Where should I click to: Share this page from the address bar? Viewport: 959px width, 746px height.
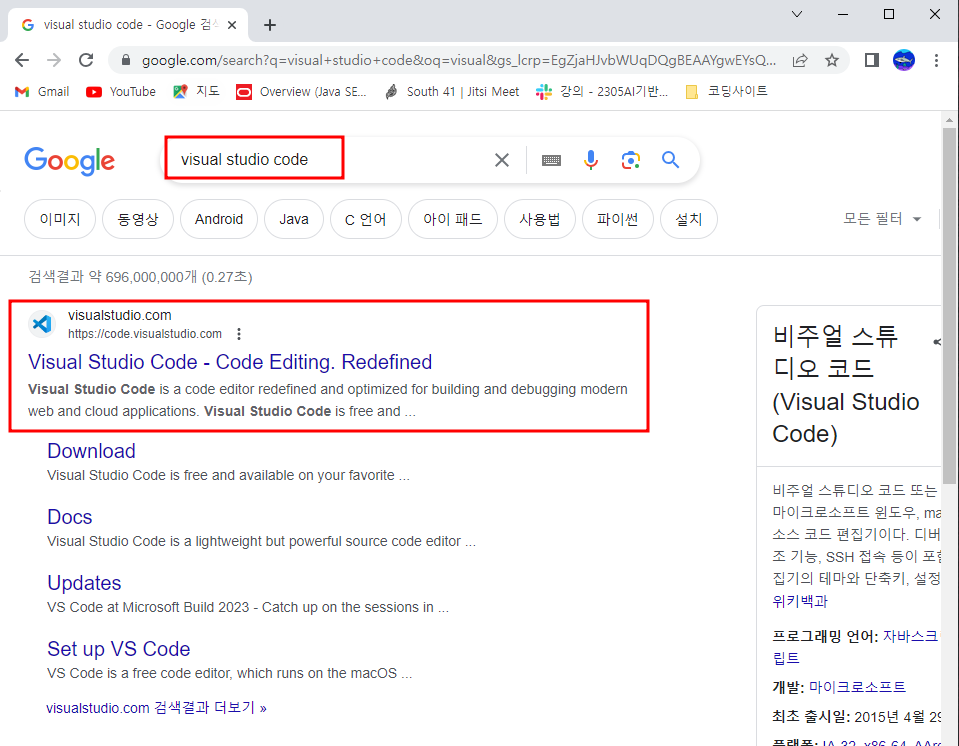coord(800,60)
